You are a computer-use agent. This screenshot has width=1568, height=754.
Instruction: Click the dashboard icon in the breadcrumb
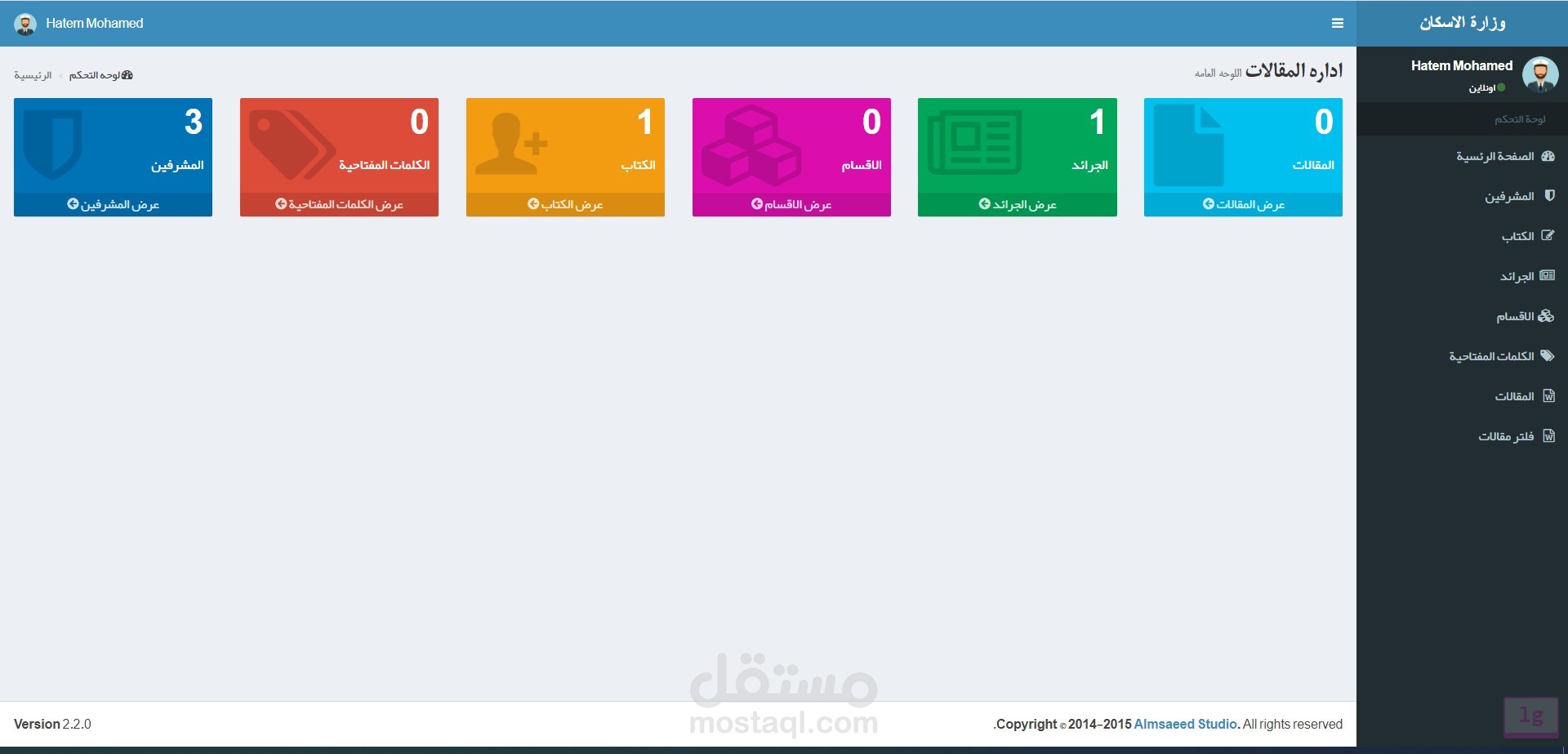point(127,75)
